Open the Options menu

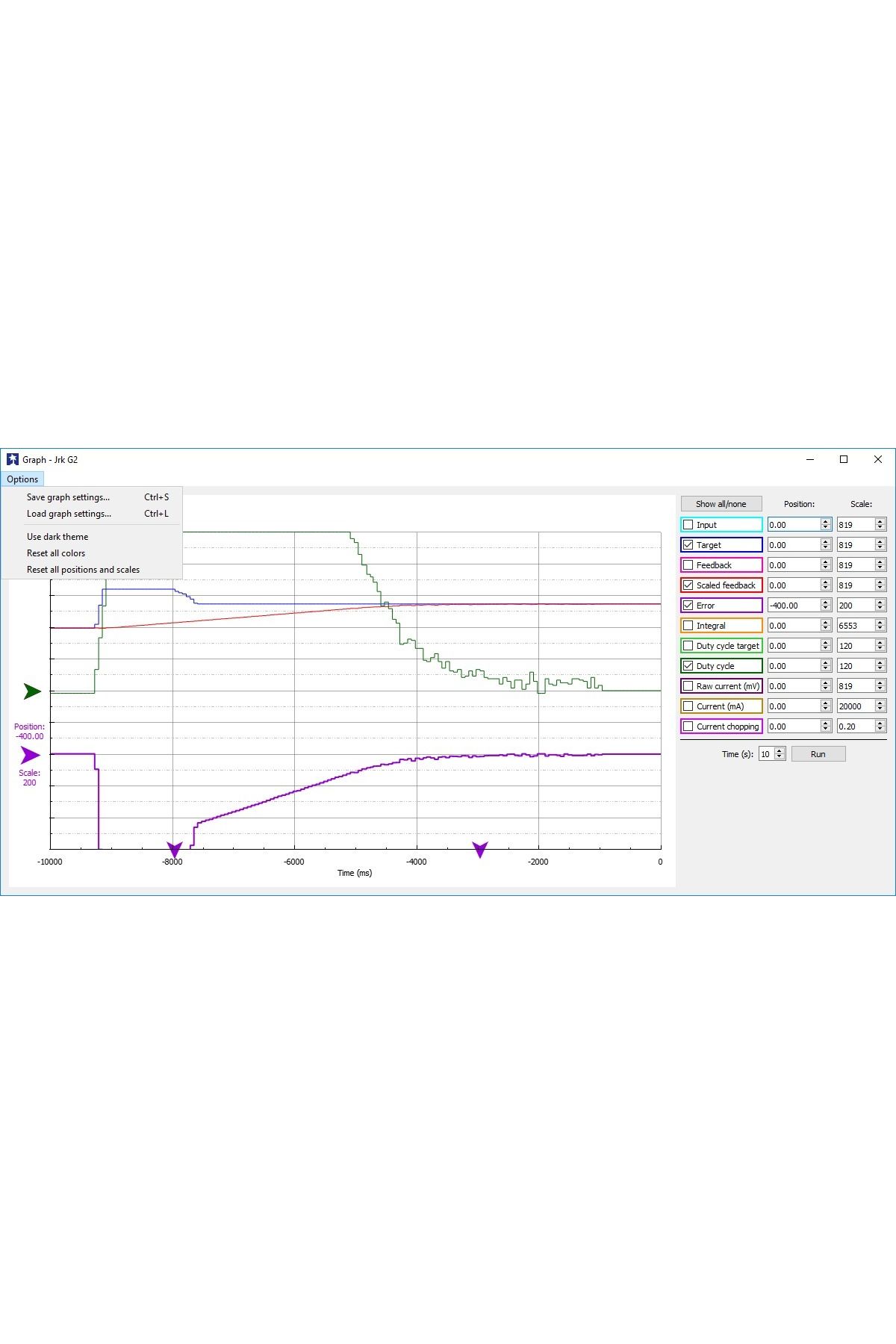pos(22,479)
